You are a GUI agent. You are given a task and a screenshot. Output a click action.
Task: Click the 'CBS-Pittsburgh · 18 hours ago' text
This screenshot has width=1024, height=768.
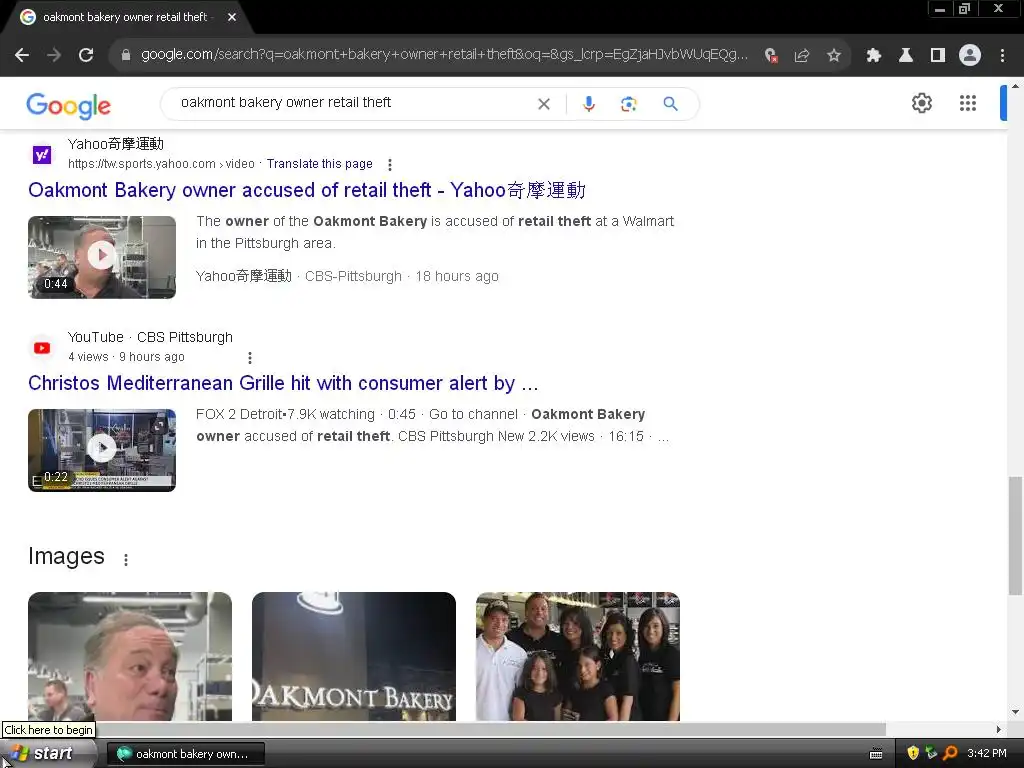pyautogui.click(x=402, y=276)
